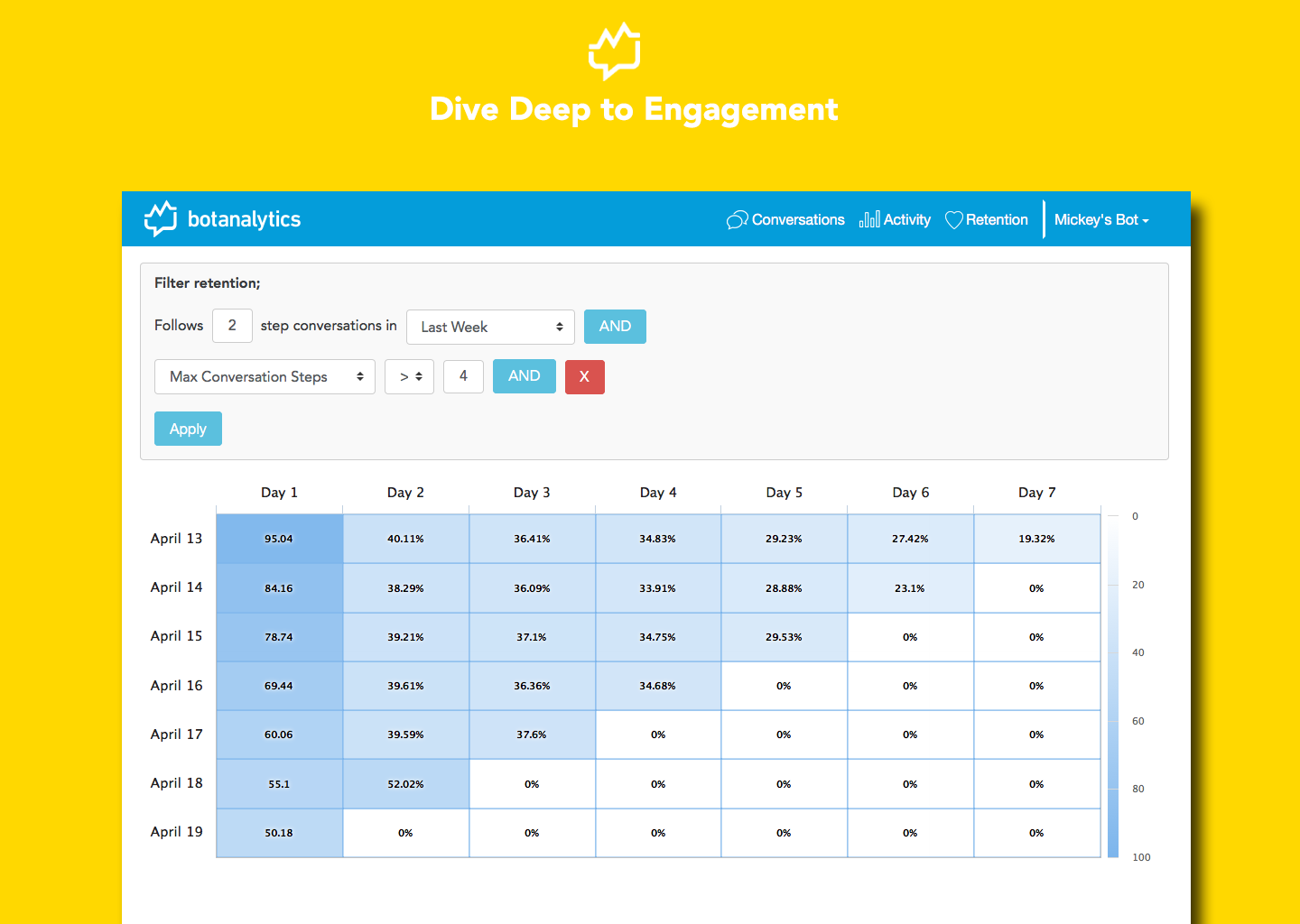Screen dimensions: 1300x924
Task: Click the April 16 row label
Action: [x=176, y=686]
